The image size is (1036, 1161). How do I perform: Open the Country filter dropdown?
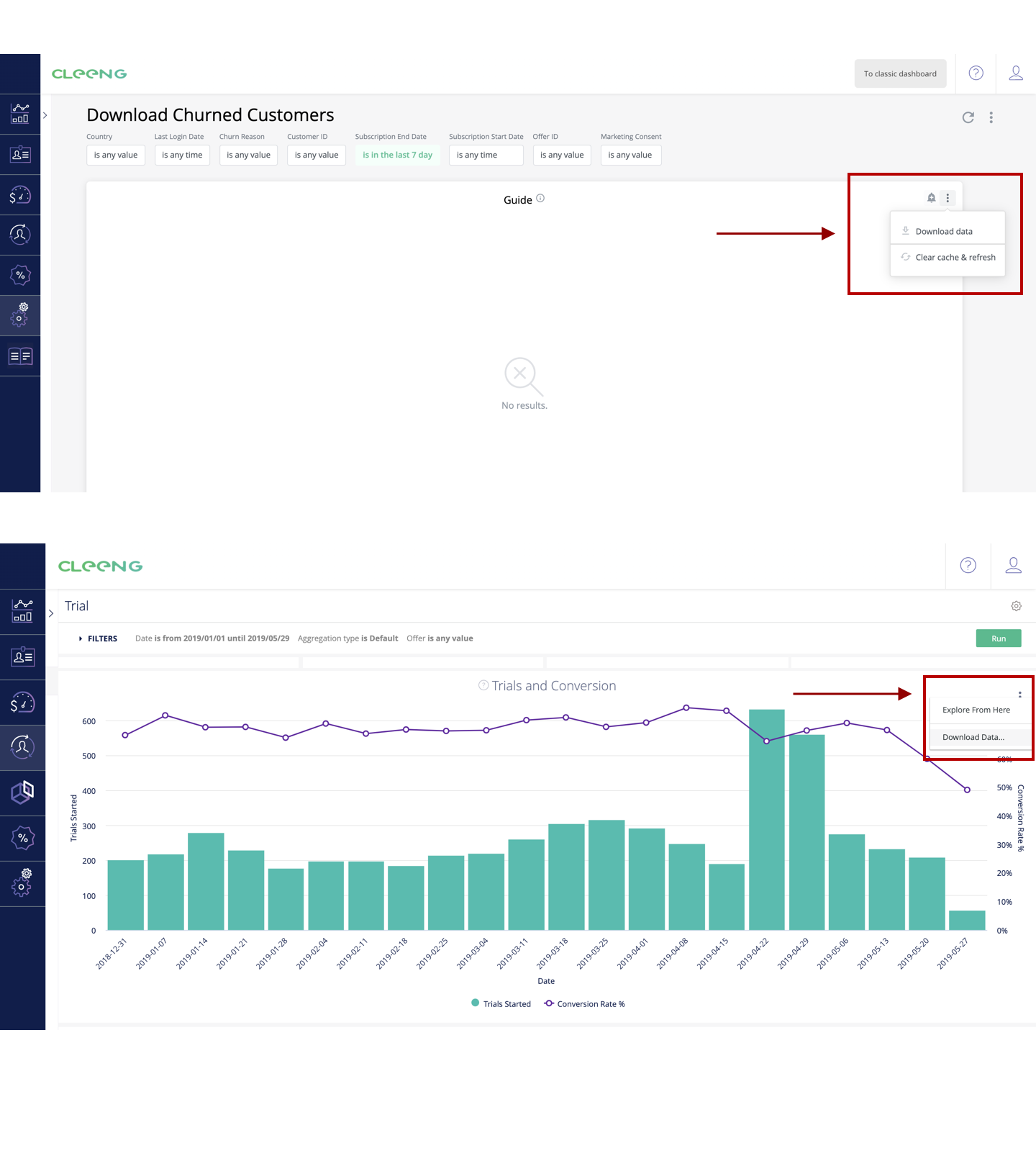pos(116,155)
